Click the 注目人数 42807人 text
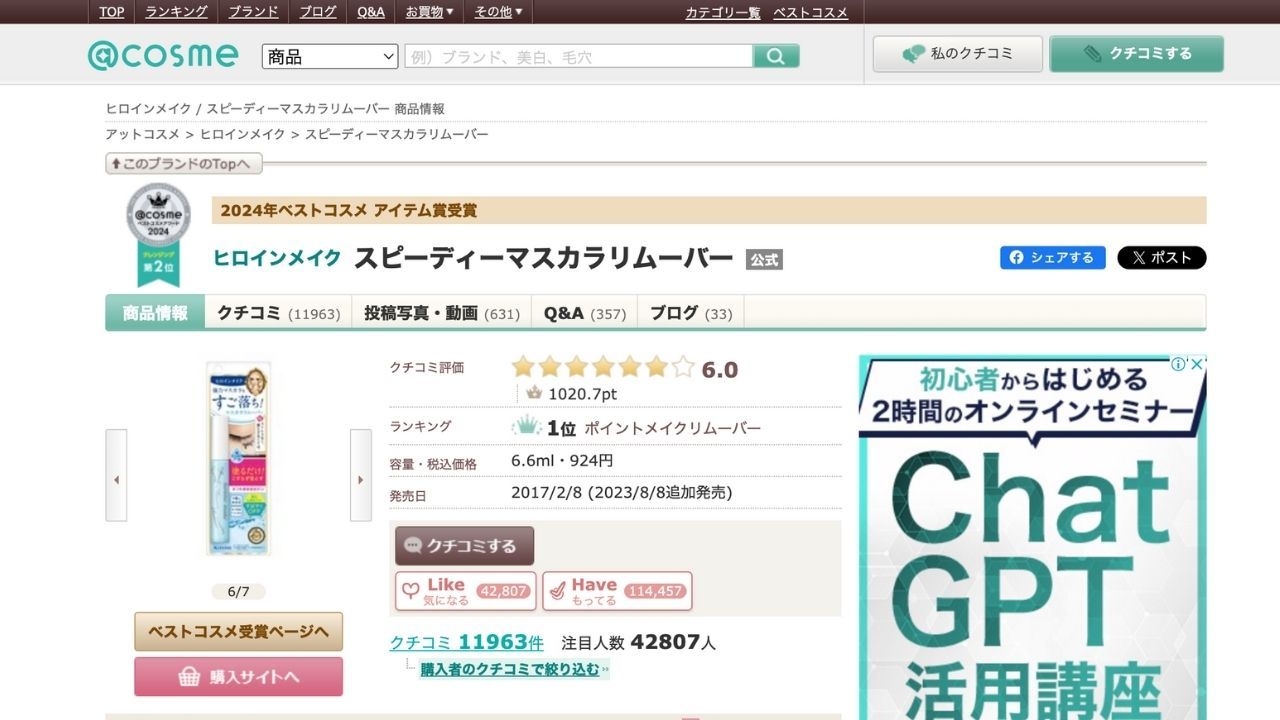This screenshot has height=720, width=1280. (639, 642)
